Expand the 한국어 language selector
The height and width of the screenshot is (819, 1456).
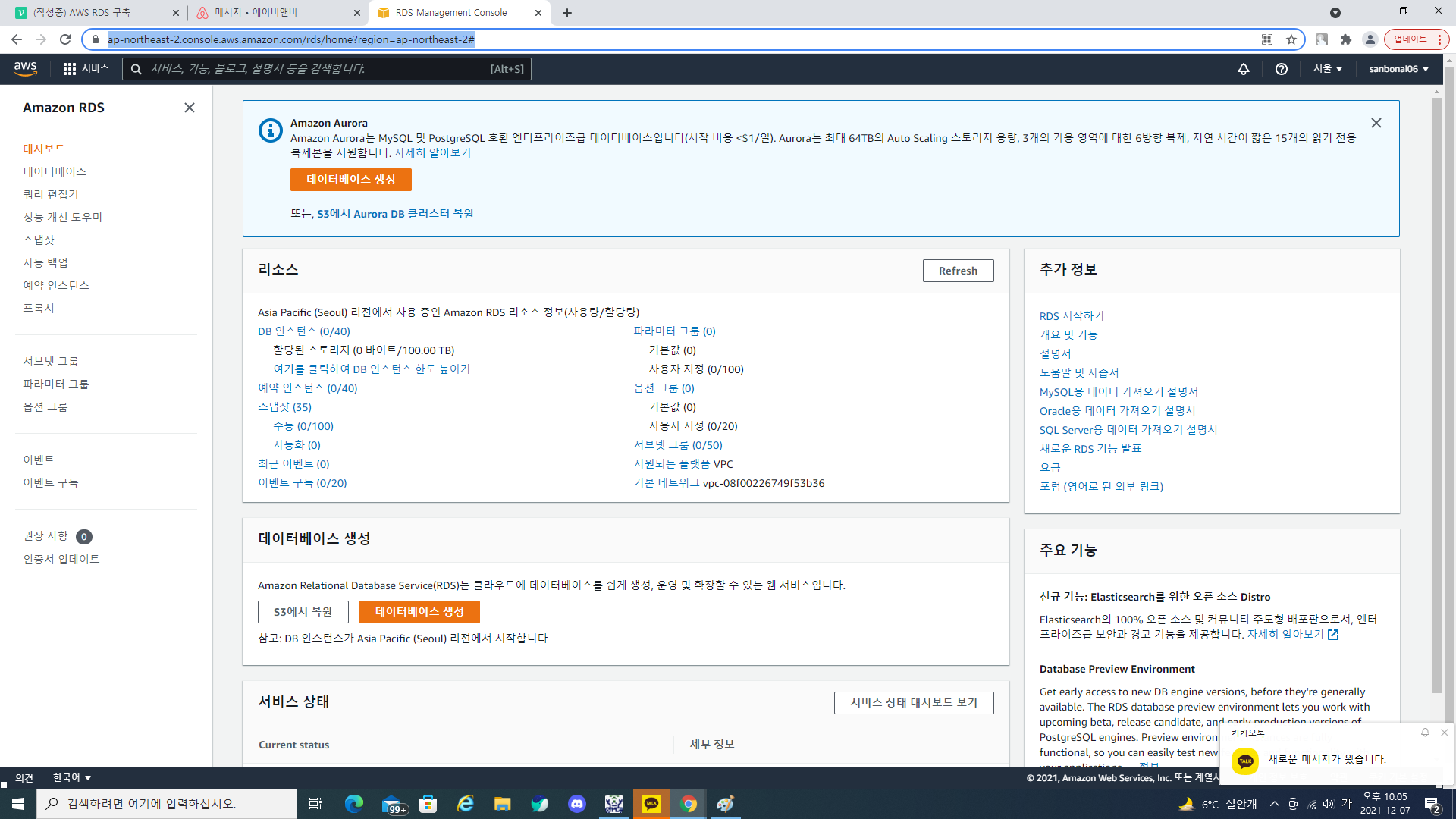[x=72, y=777]
